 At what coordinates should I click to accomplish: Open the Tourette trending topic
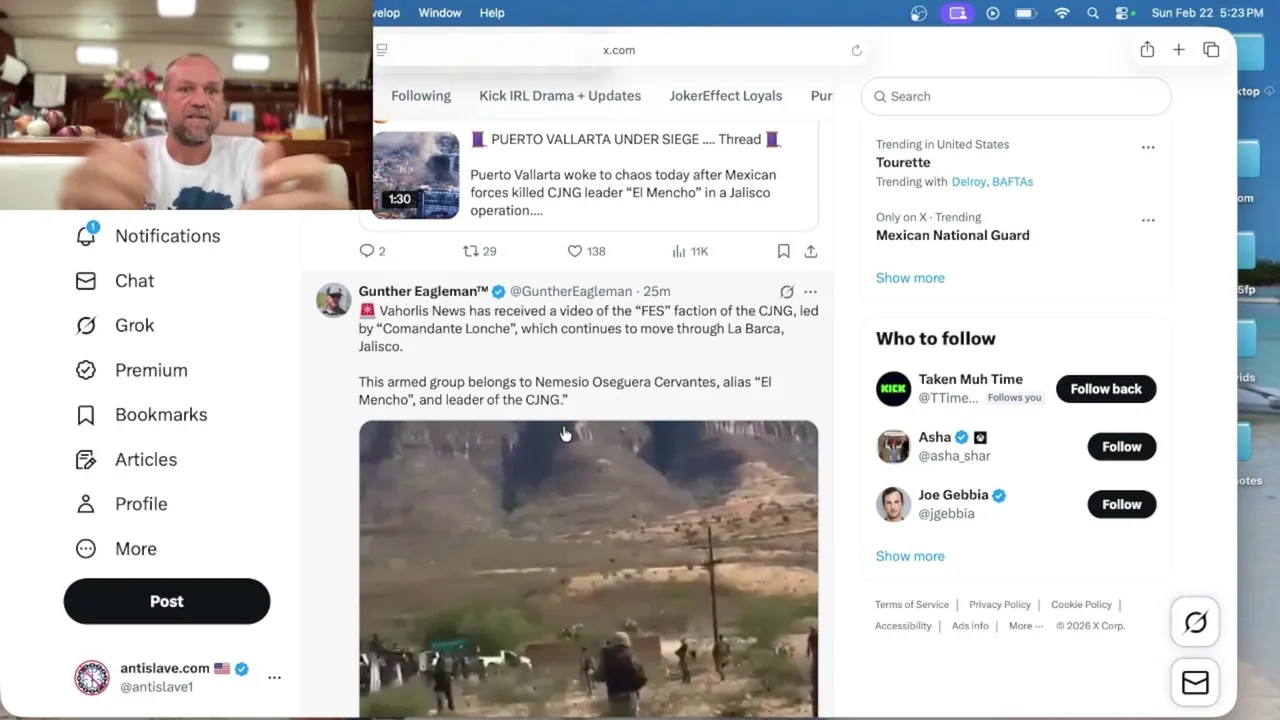click(903, 162)
